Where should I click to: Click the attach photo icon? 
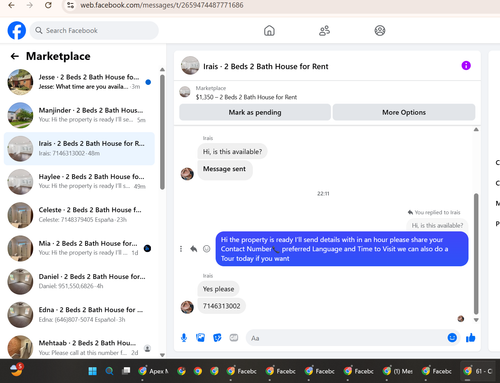(200, 338)
